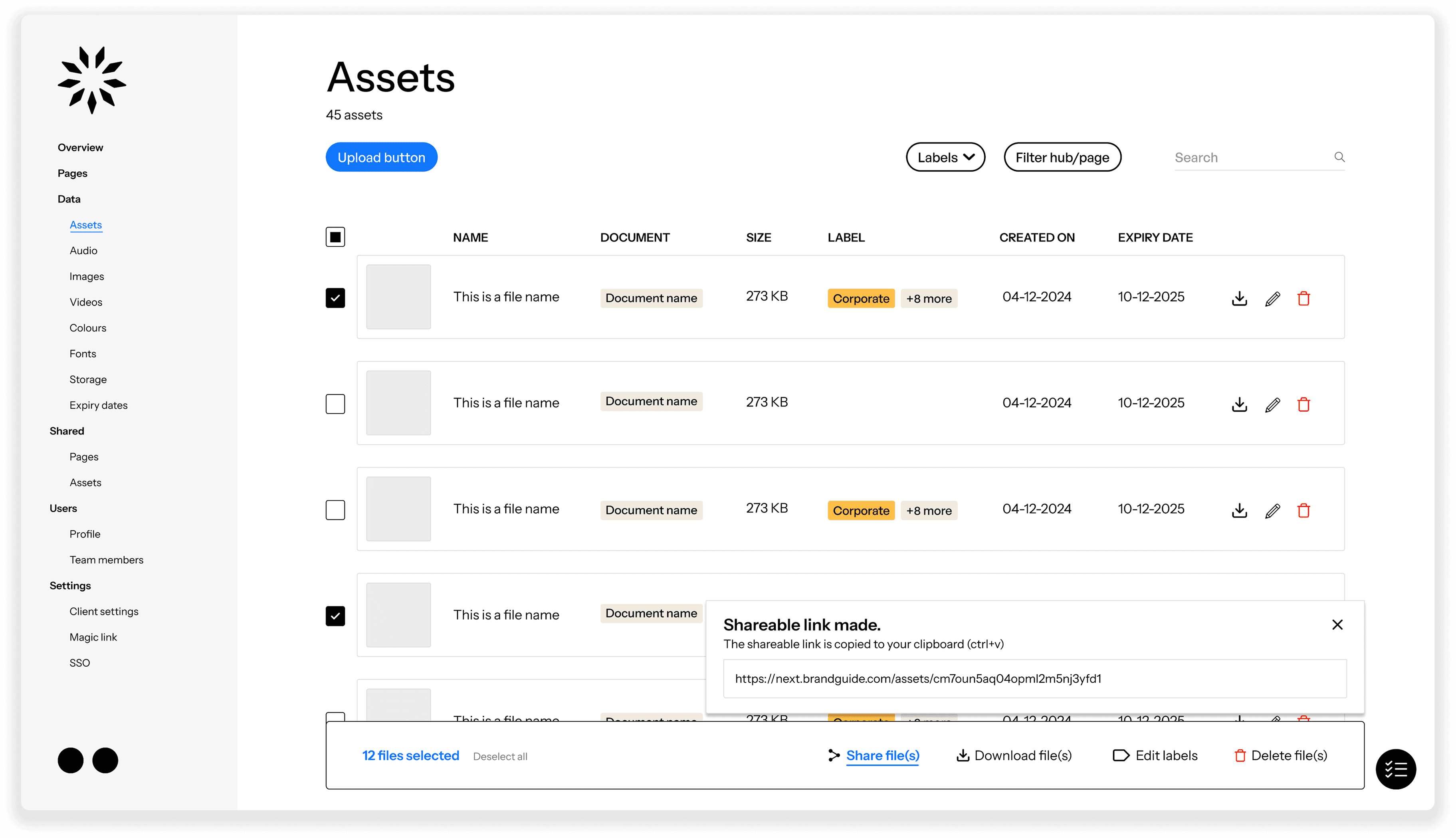Open the checklist icon round button

1396,769
